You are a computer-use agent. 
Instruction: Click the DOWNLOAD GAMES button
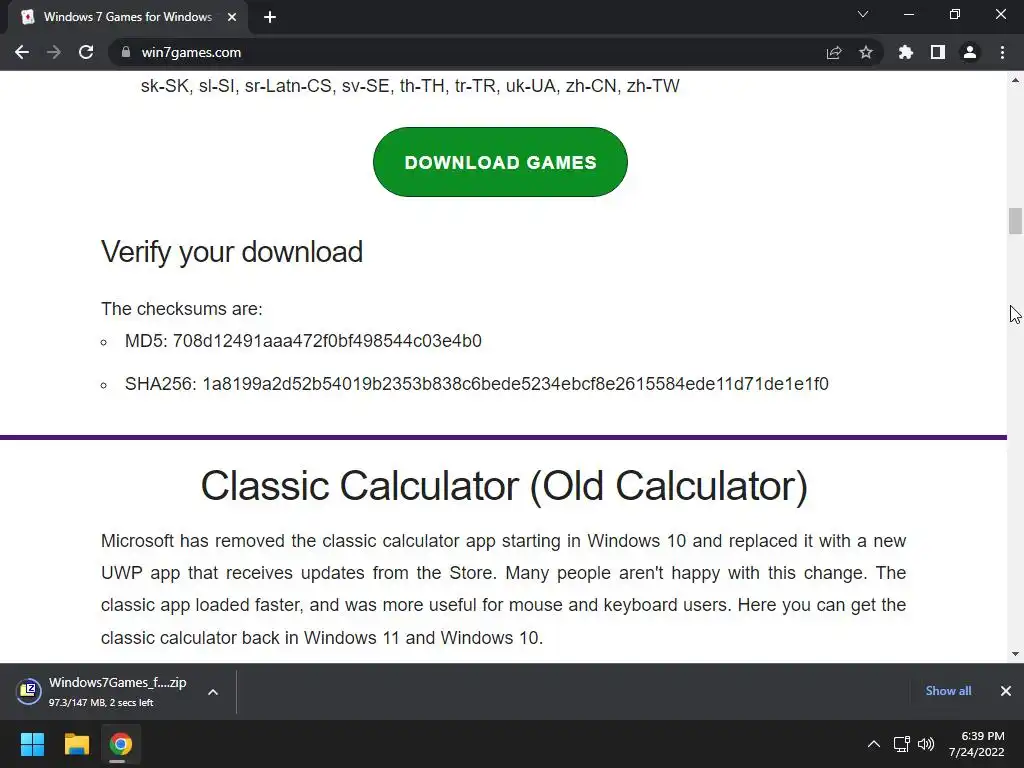tap(500, 162)
